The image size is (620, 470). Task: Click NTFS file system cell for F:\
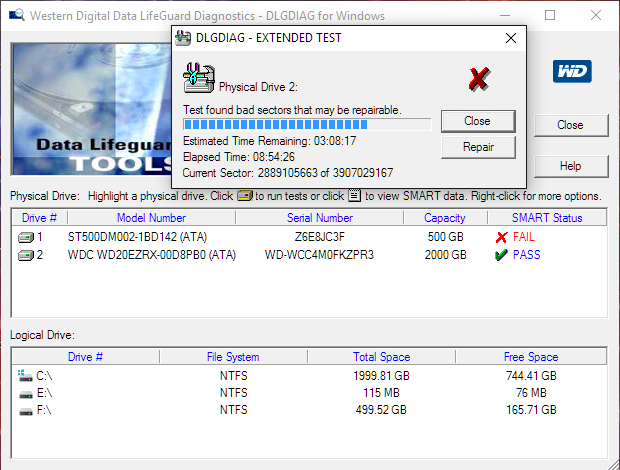[233, 410]
